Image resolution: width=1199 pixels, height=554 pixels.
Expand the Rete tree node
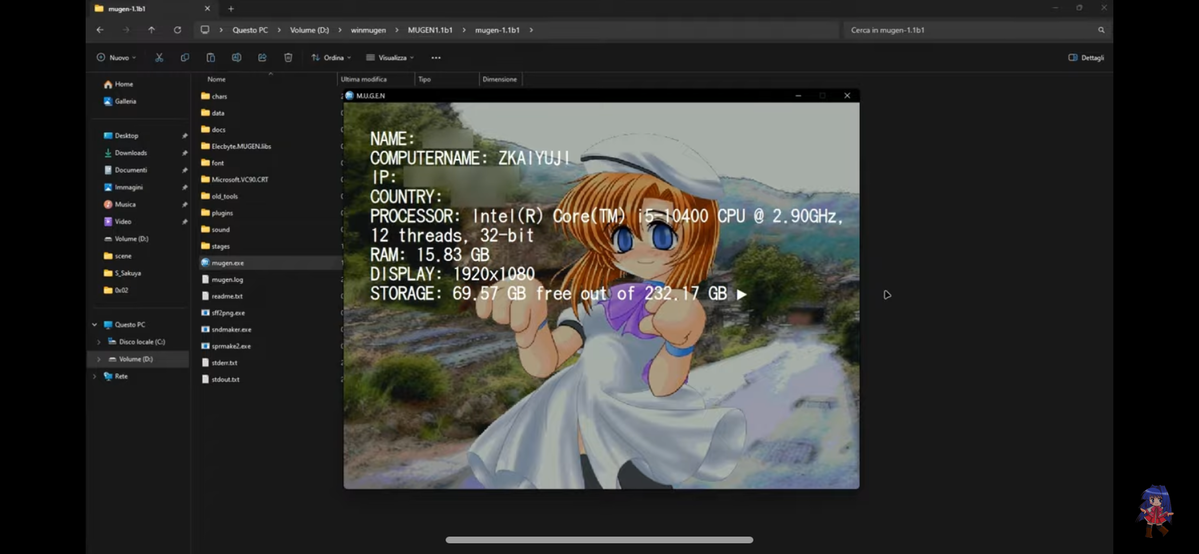(95, 376)
